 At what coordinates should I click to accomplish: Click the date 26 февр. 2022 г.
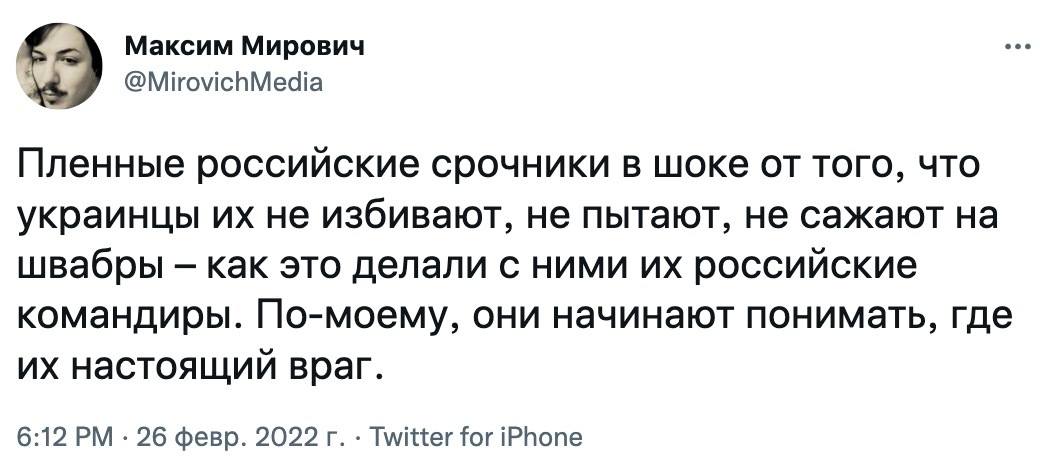[241, 437]
